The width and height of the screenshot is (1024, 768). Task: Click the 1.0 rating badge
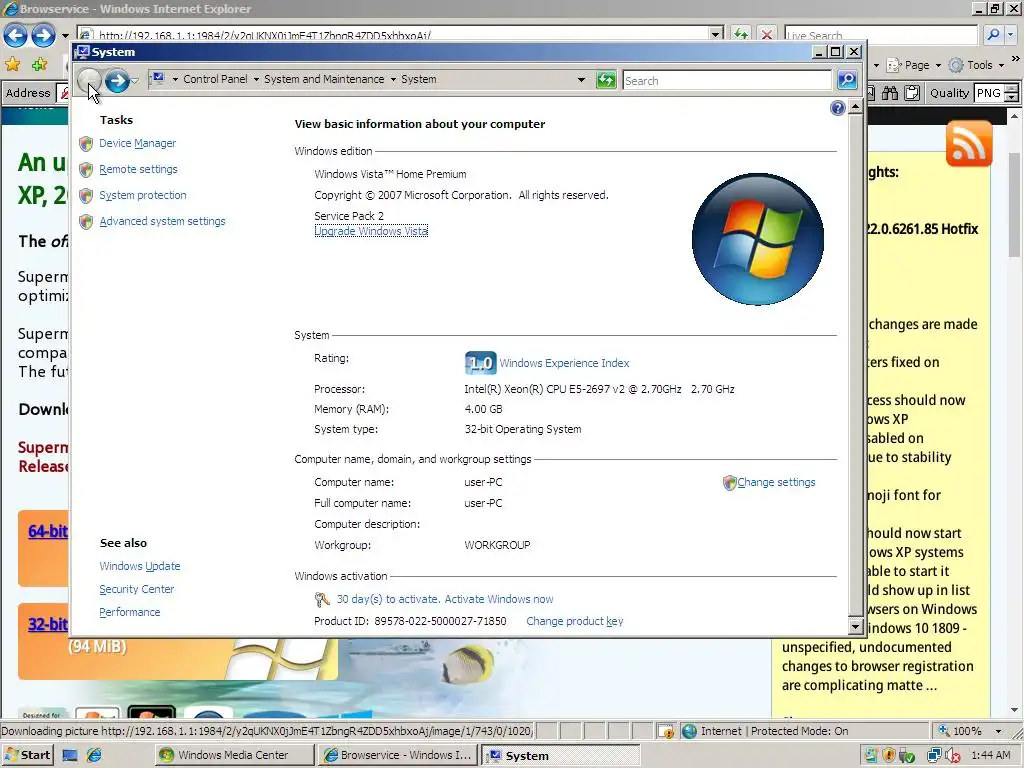pos(480,362)
